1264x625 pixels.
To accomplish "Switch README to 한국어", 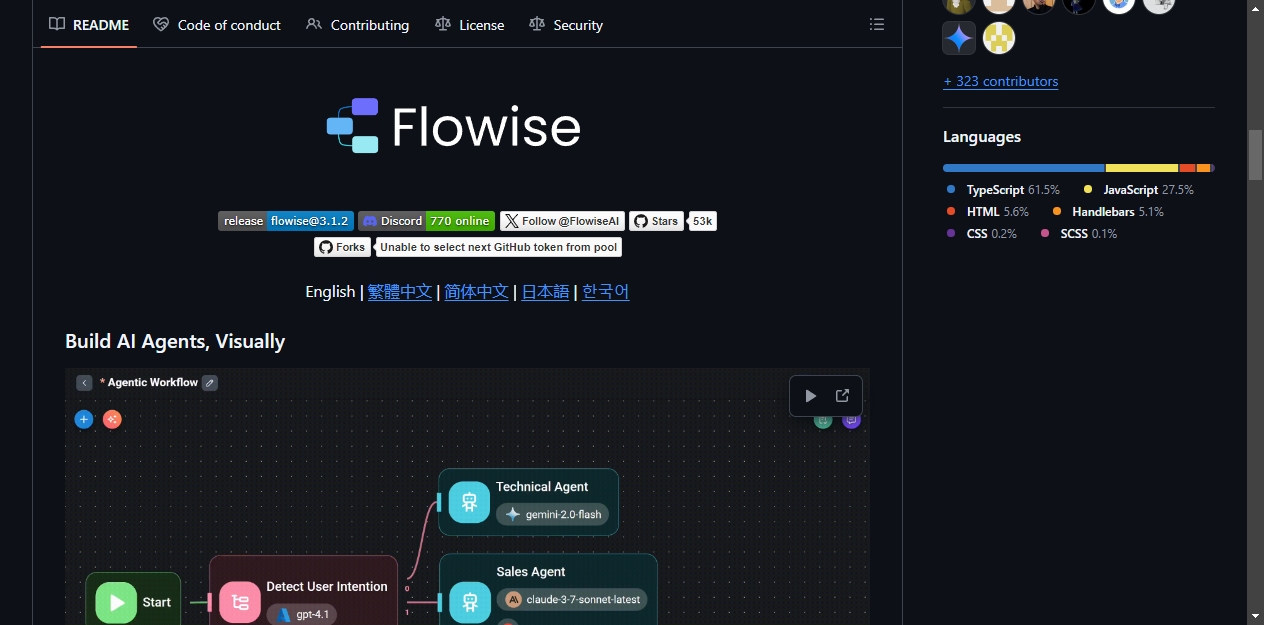I will point(606,291).
